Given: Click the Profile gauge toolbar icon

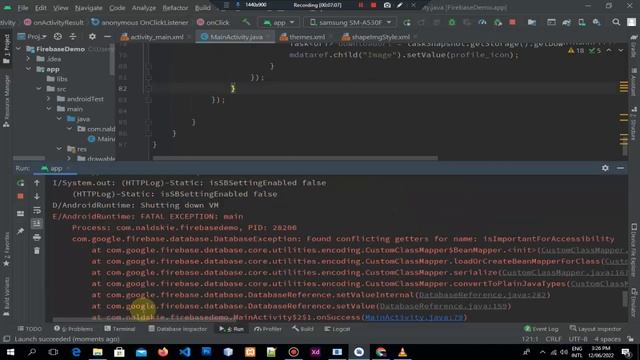Looking at the screenshot, I should click(x=482, y=22).
